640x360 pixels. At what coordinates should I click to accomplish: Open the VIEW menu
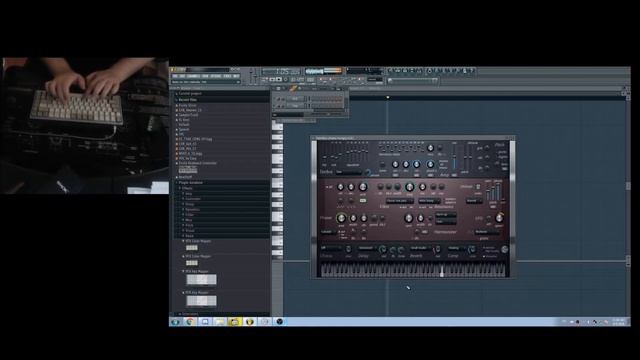click(205, 76)
